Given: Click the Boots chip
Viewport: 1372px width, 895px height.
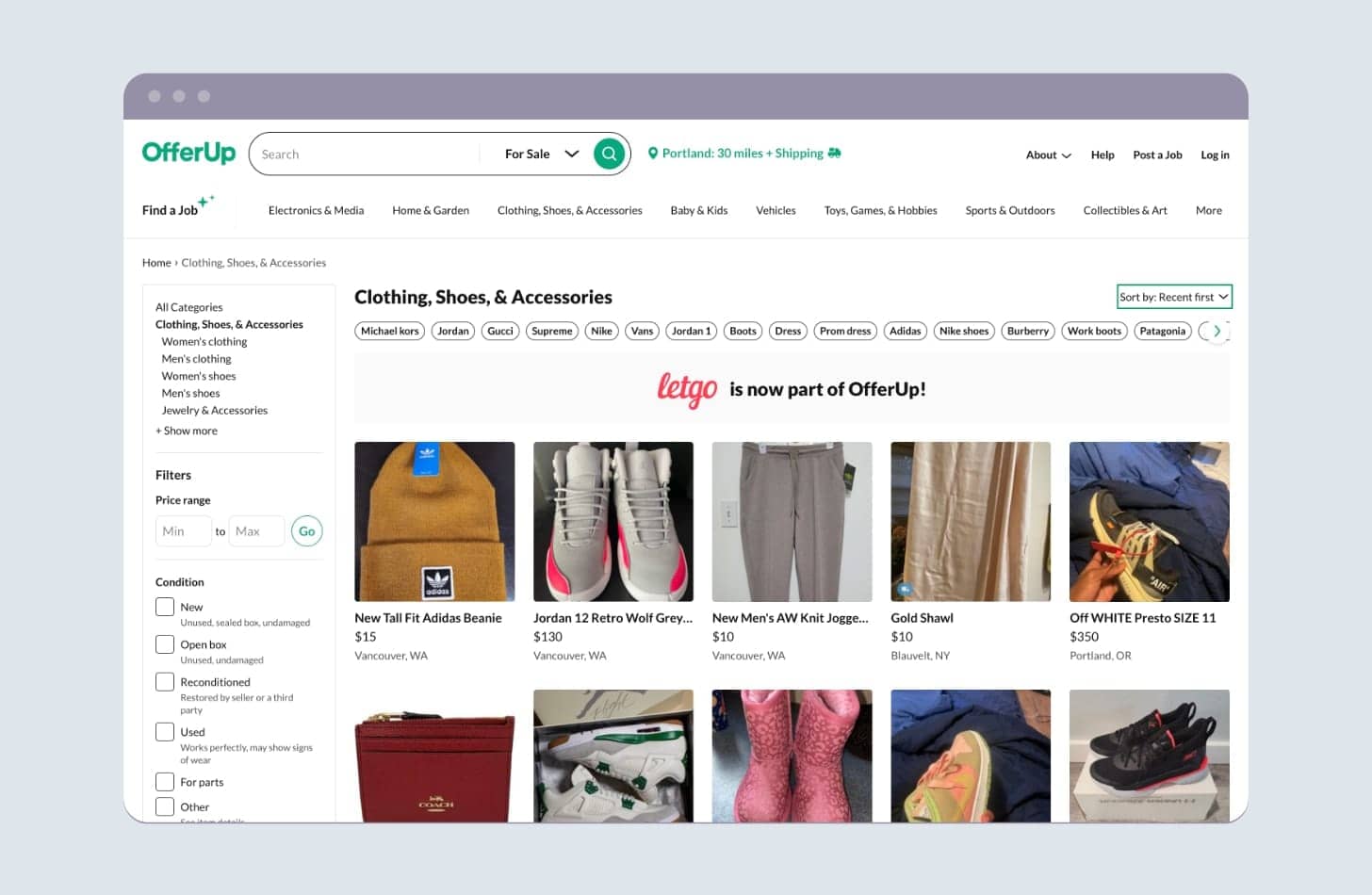Looking at the screenshot, I should 743,331.
